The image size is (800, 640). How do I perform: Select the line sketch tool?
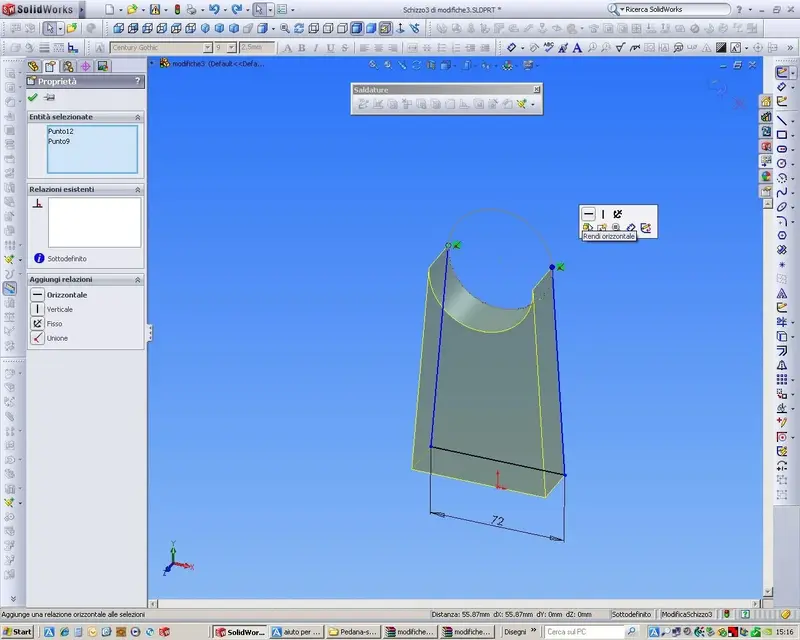(782, 120)
